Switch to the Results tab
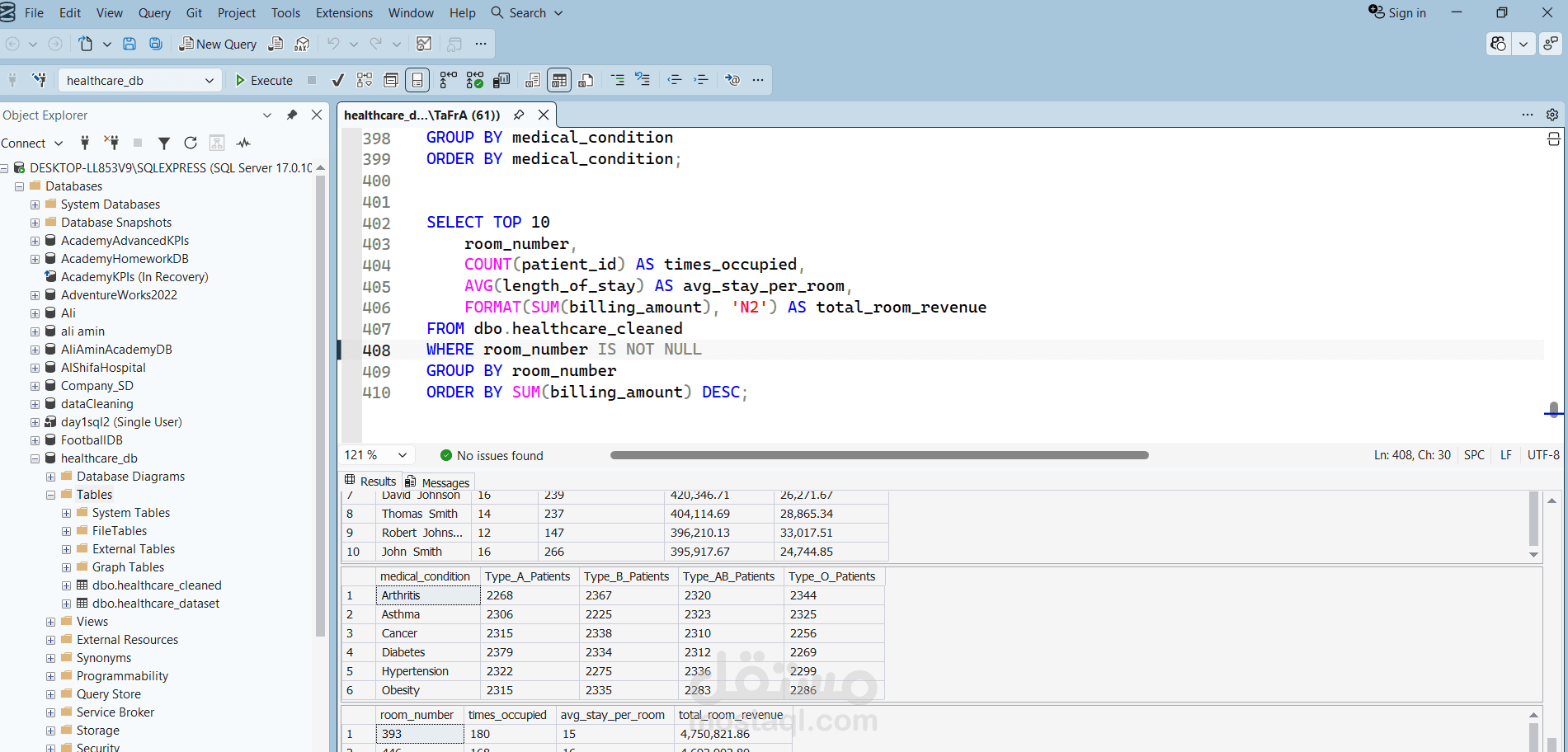The image size is (1568, 752). pos(370,482)
